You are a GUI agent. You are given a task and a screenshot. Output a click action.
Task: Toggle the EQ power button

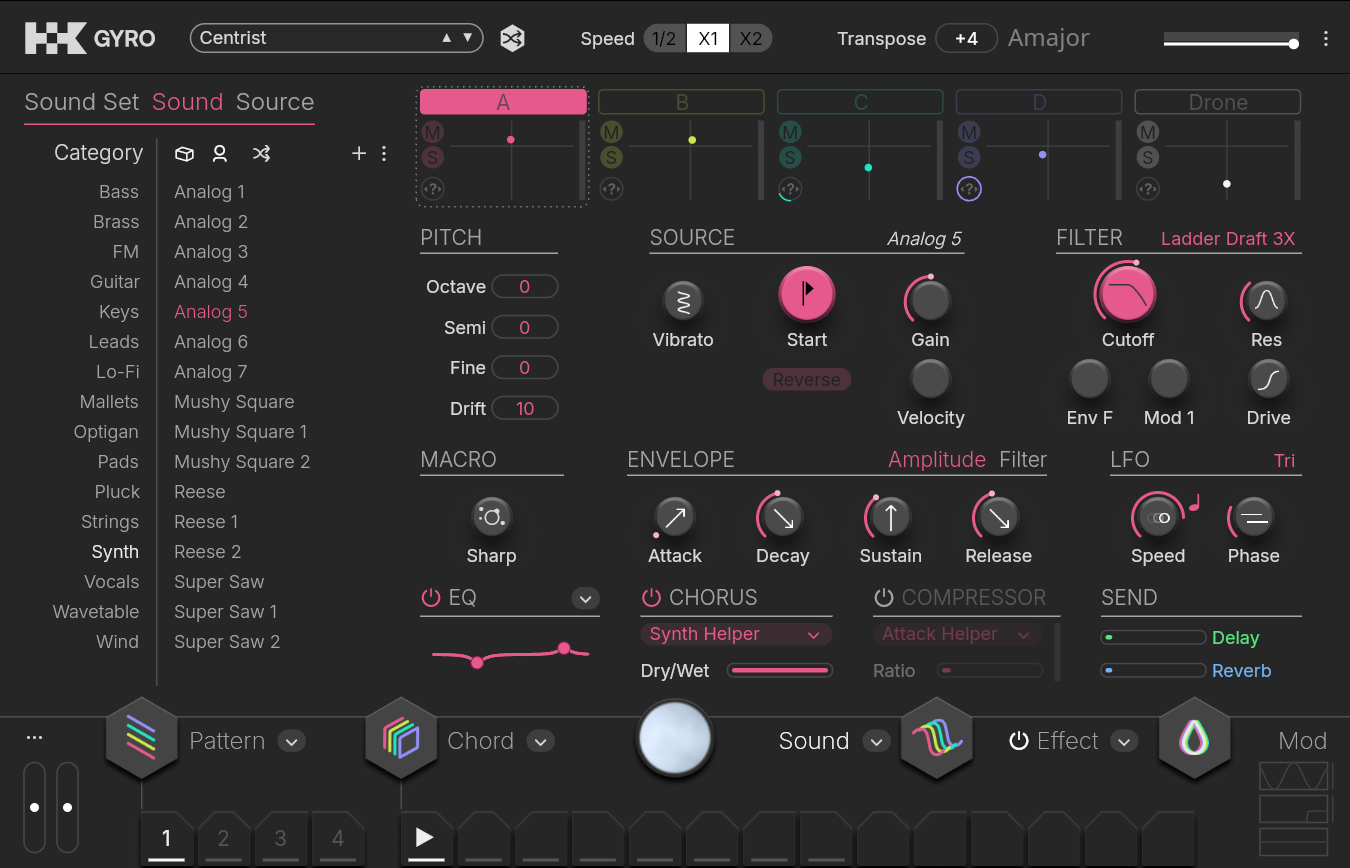point(431,598)
